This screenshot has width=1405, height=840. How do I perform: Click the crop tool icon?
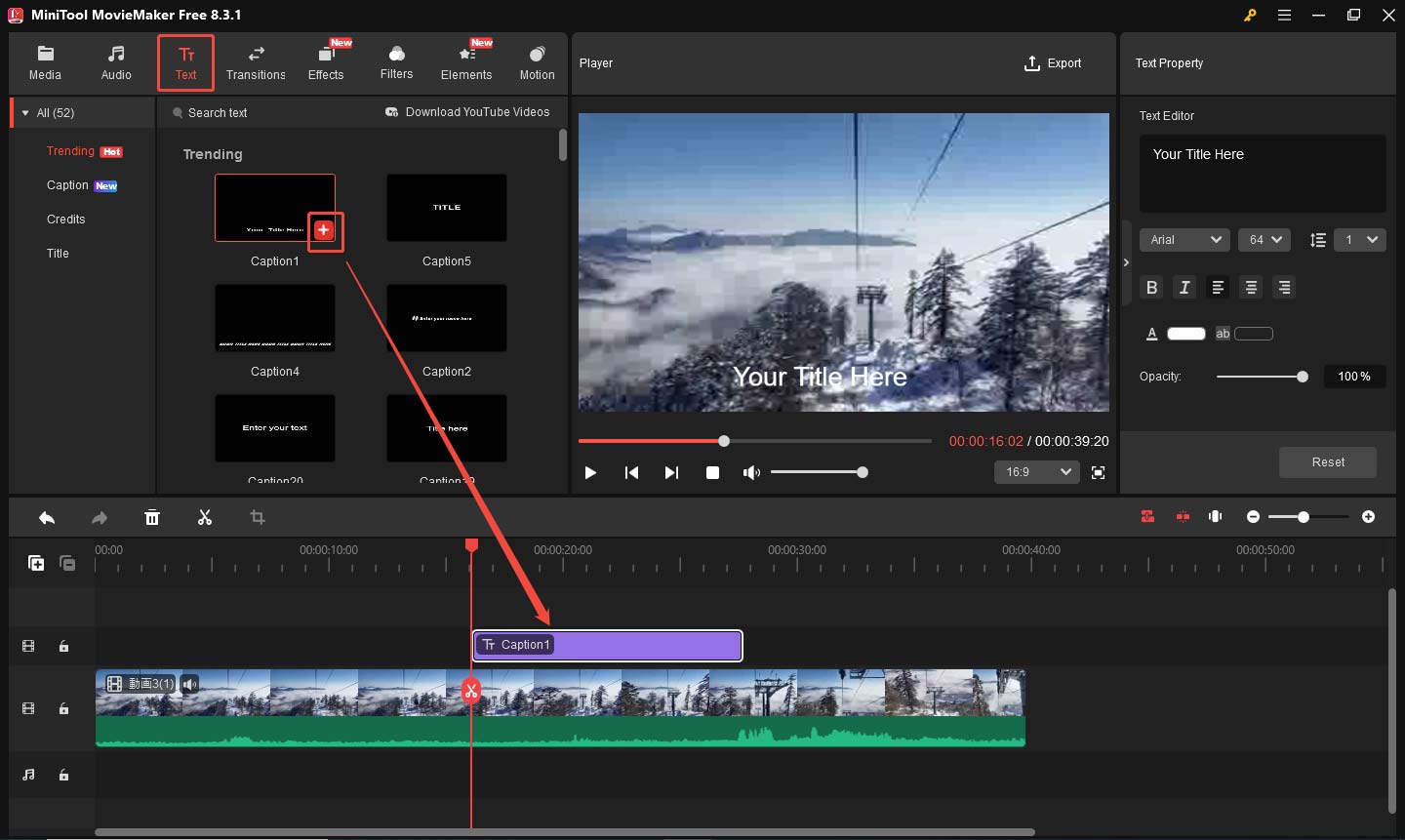point(258,517)
